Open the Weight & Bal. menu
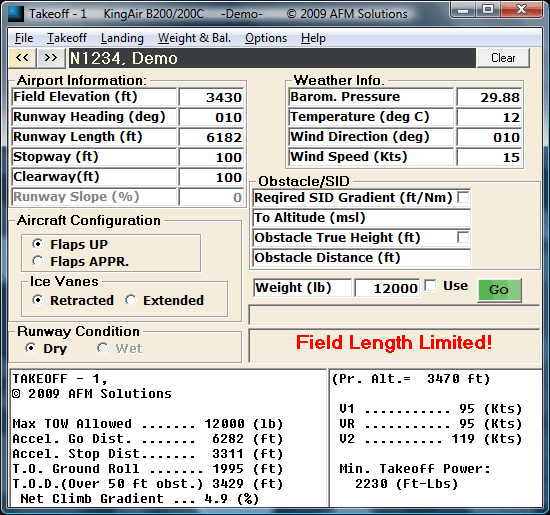Viewport: 550px width, 515px height. click(194, 38)
